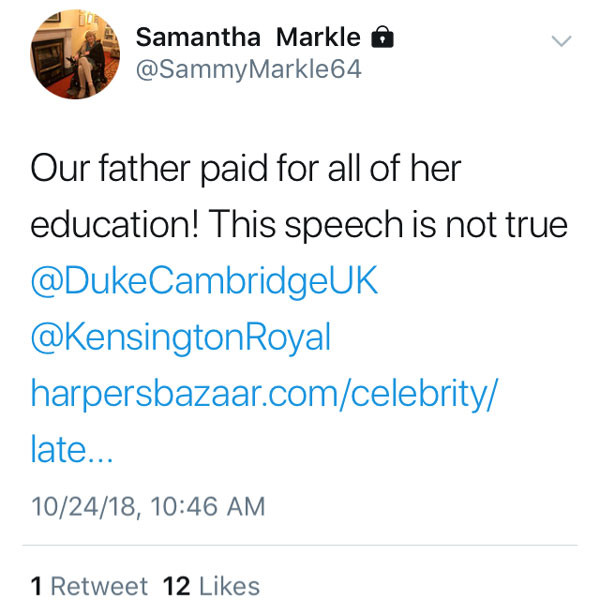Click the protected account lock icon
Image resolution: width=600 pixels, height=600 pixels.
pos(382,38)
